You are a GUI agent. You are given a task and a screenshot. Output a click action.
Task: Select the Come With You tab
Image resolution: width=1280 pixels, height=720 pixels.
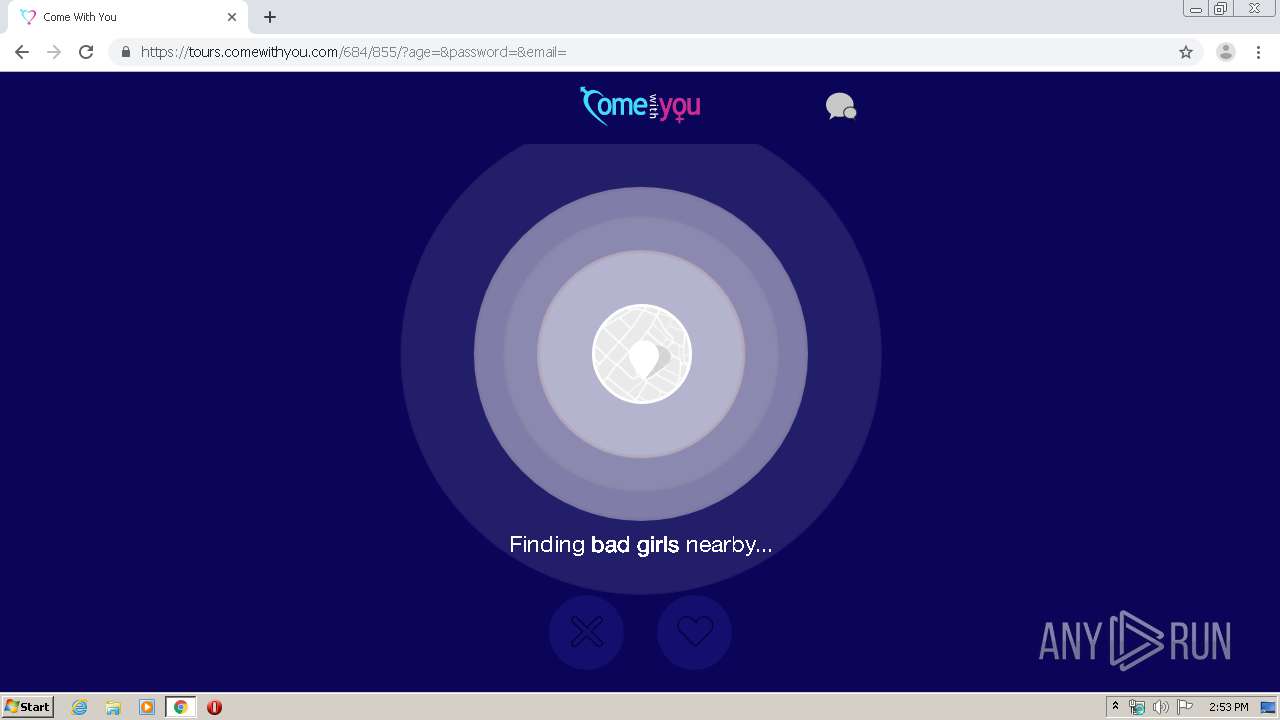tap(128, 17)
